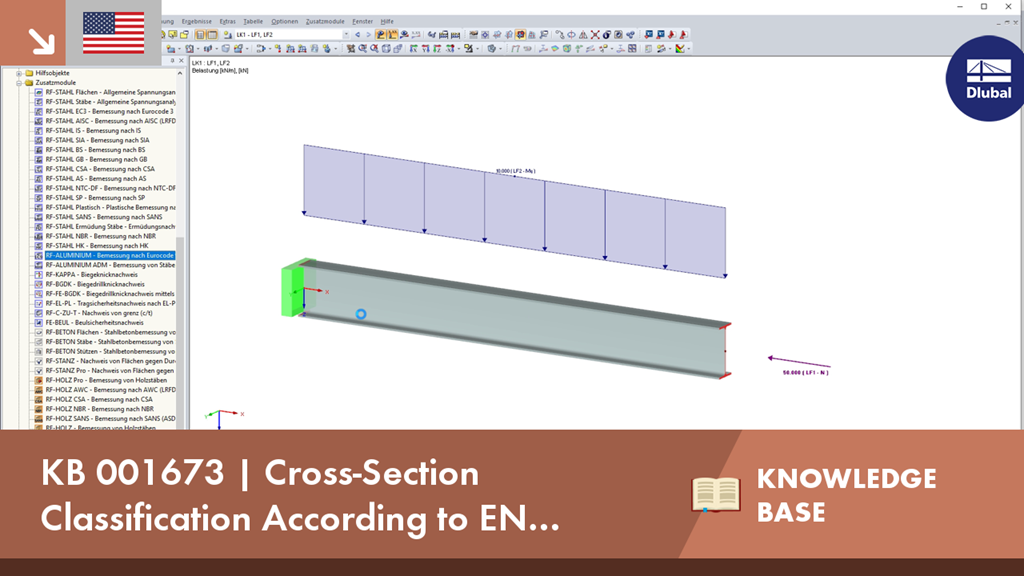Open the Tabelle menu

click(253, 22)
